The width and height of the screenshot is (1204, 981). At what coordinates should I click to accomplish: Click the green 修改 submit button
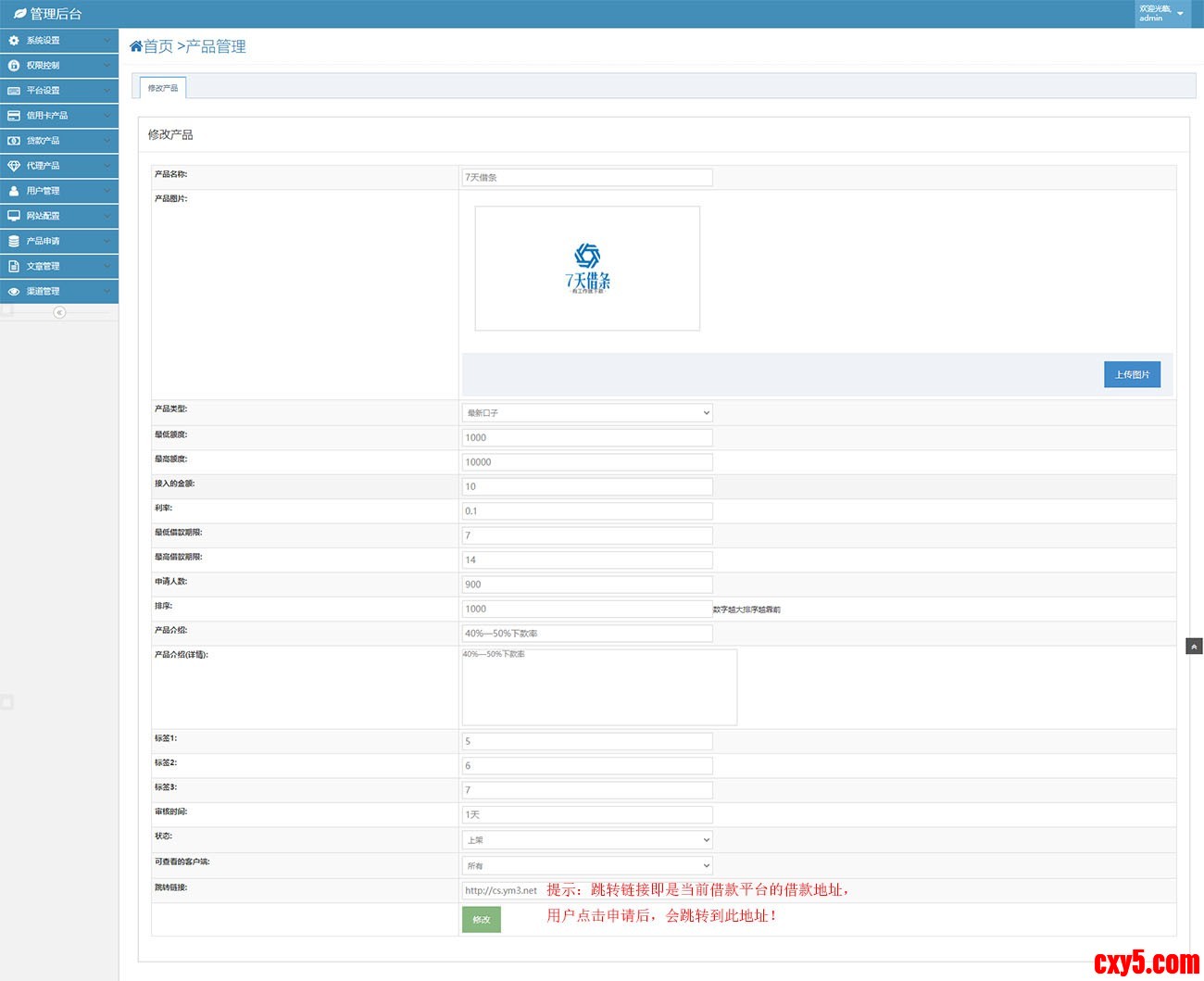pyautogui.click(x=482, y=919)
